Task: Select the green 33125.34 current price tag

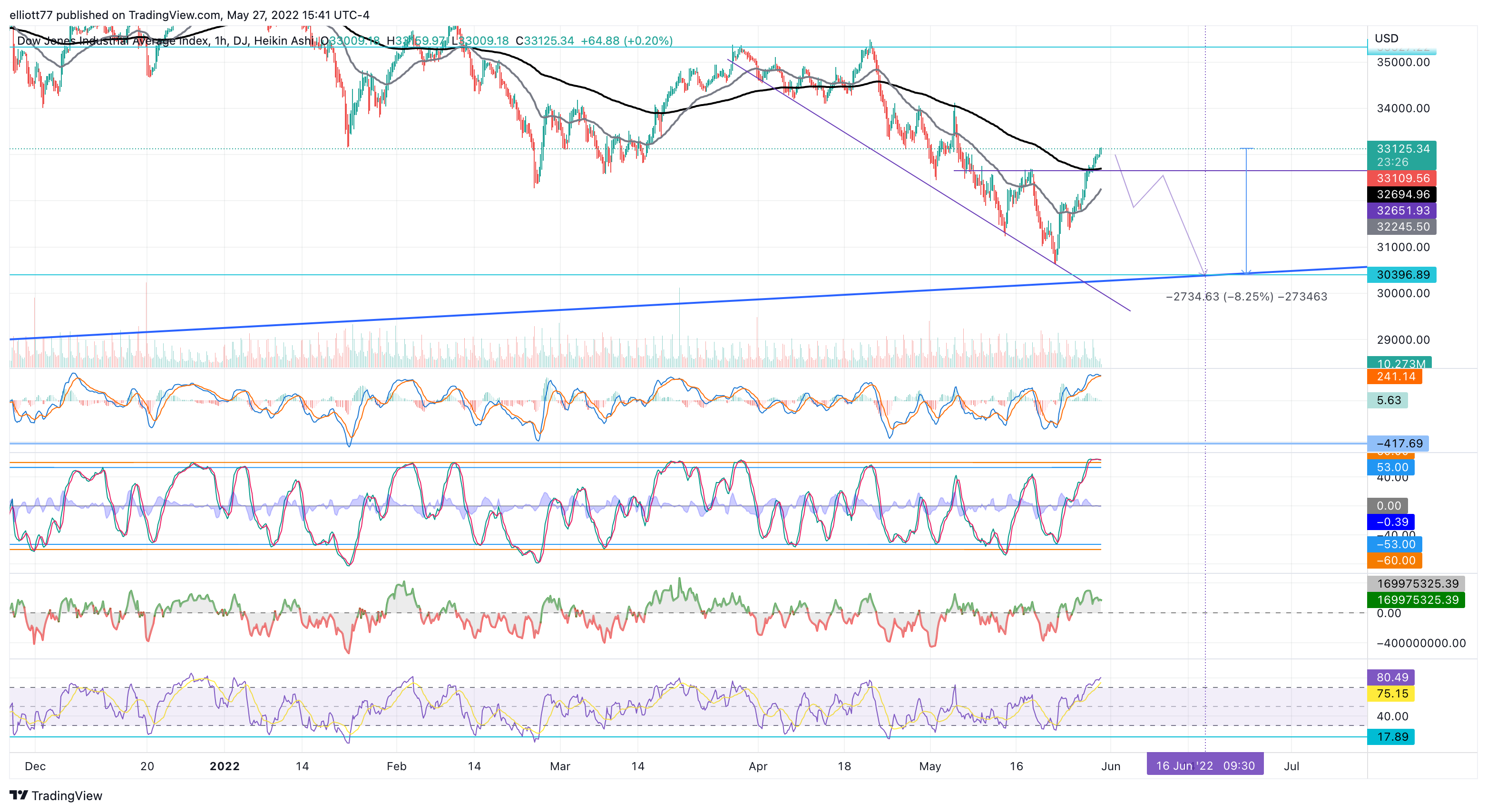Action: pyautogui.click(x=1402, y=155)
